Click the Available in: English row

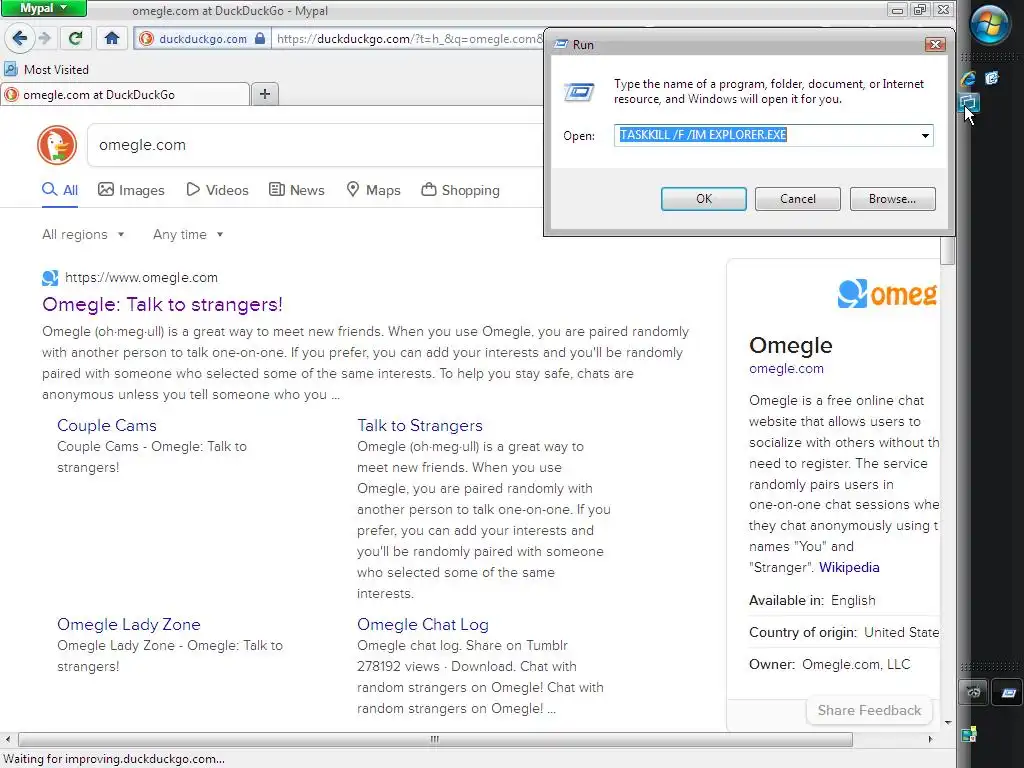[812, 600]
